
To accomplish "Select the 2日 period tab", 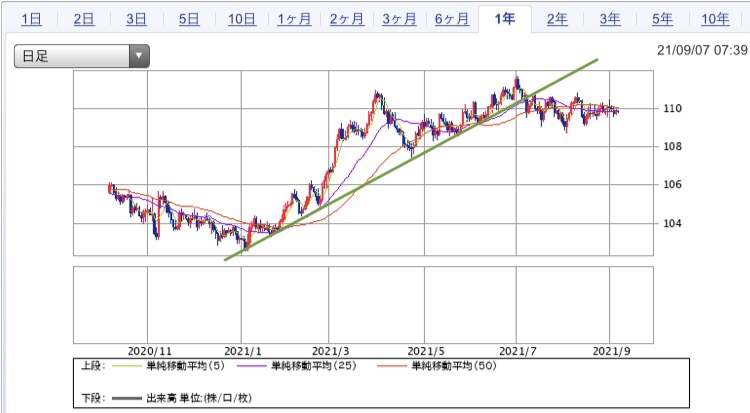I will click(84, 19).
